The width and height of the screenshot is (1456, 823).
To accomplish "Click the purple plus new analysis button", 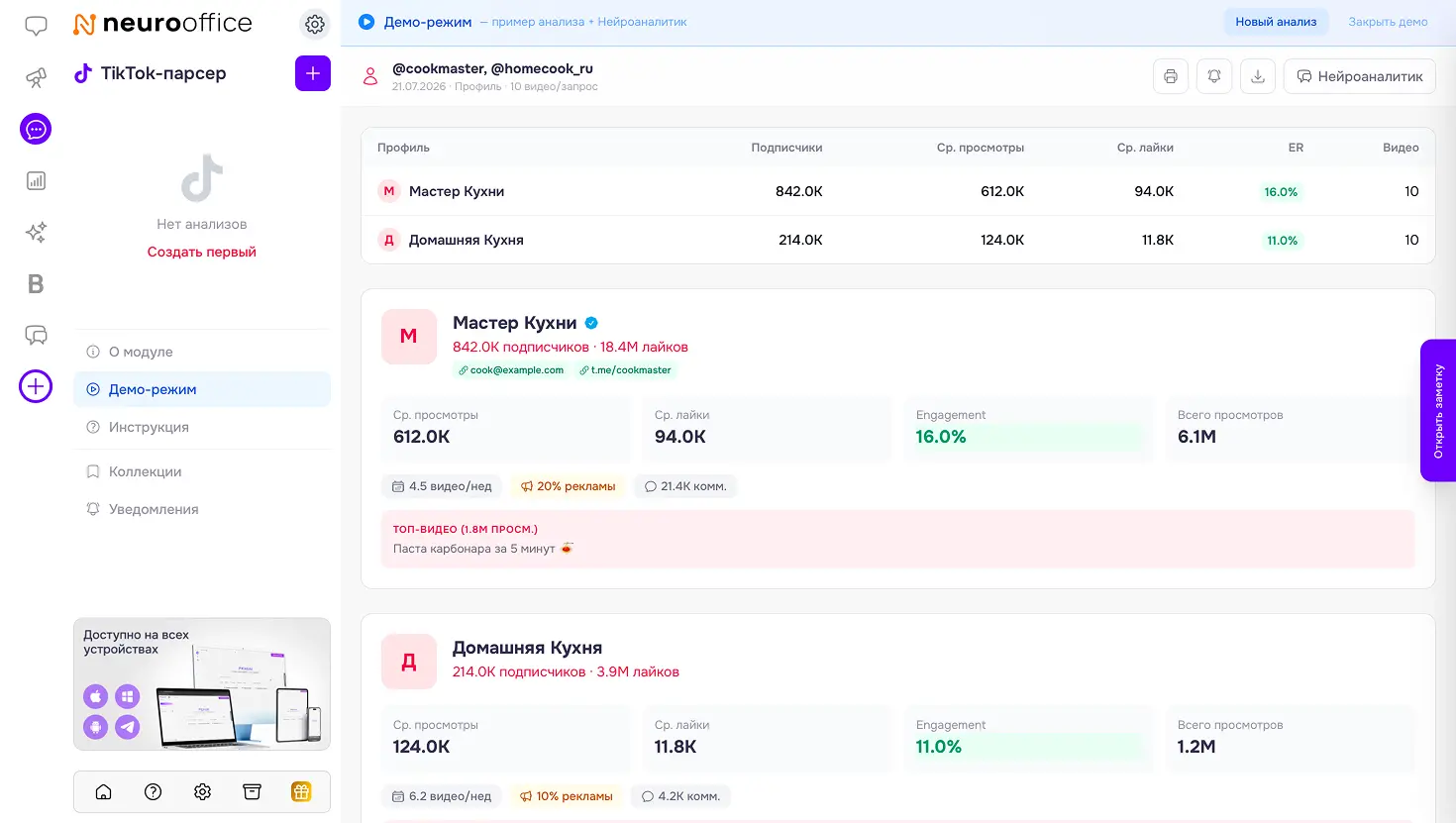I will pyautogui.click(x=313, y=73).
